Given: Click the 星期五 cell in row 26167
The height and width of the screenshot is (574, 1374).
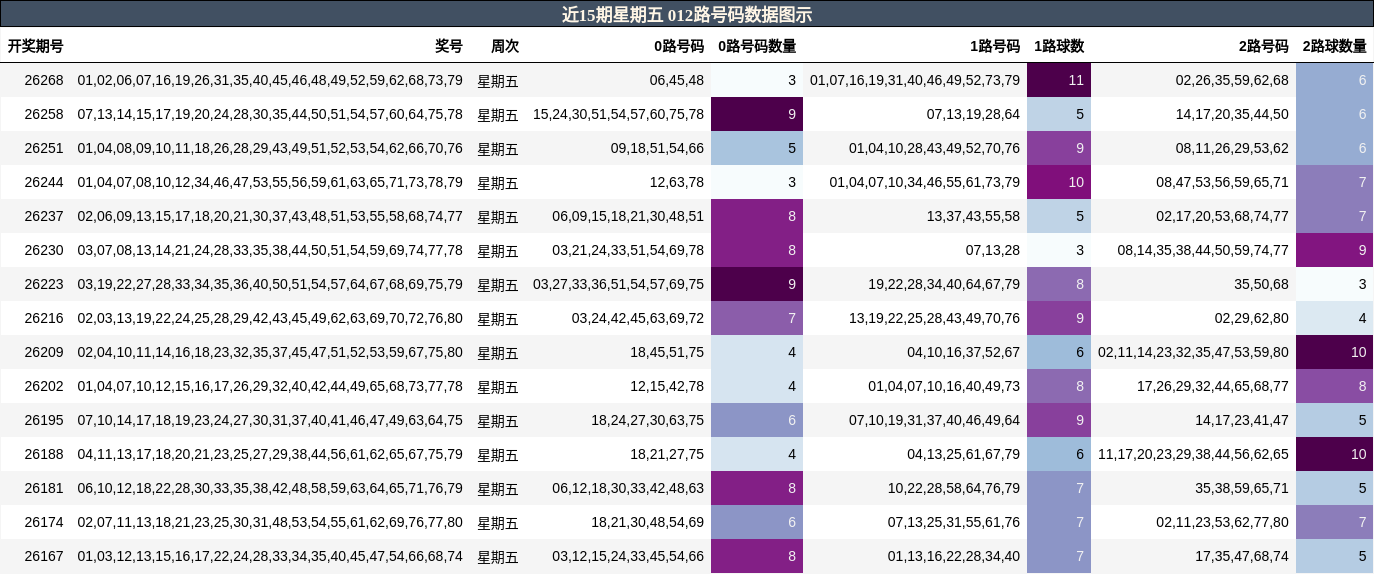Looking at the screenshot, I should click(498, 557).
